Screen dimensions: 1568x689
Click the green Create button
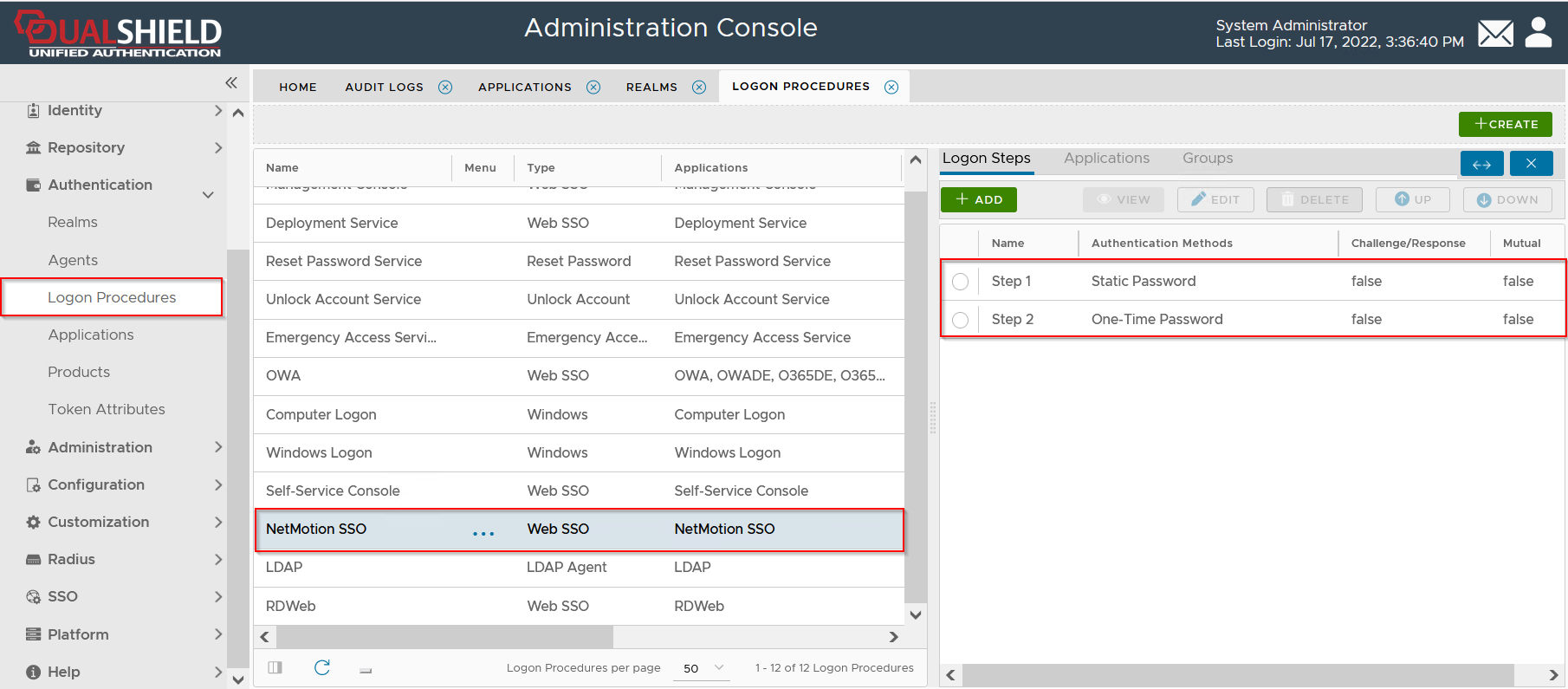(1505, 124)
